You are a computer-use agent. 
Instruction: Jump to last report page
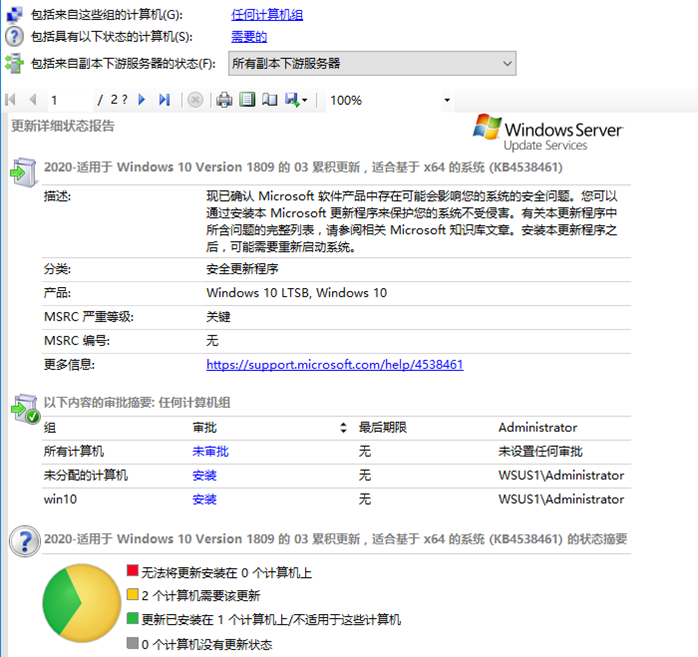pyautogui.click(x=164, y=100)
